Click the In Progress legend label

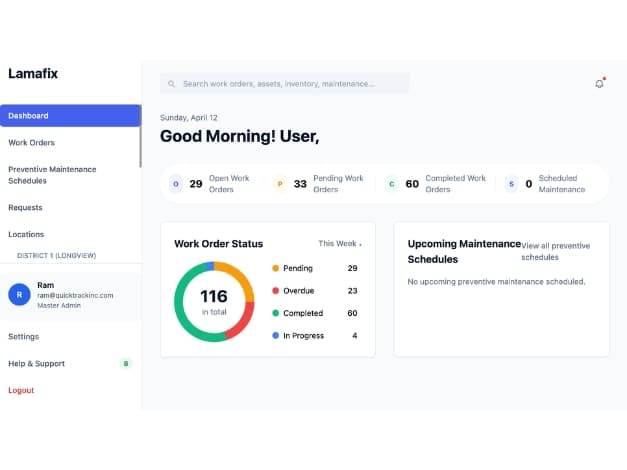[x=304, y=336]
